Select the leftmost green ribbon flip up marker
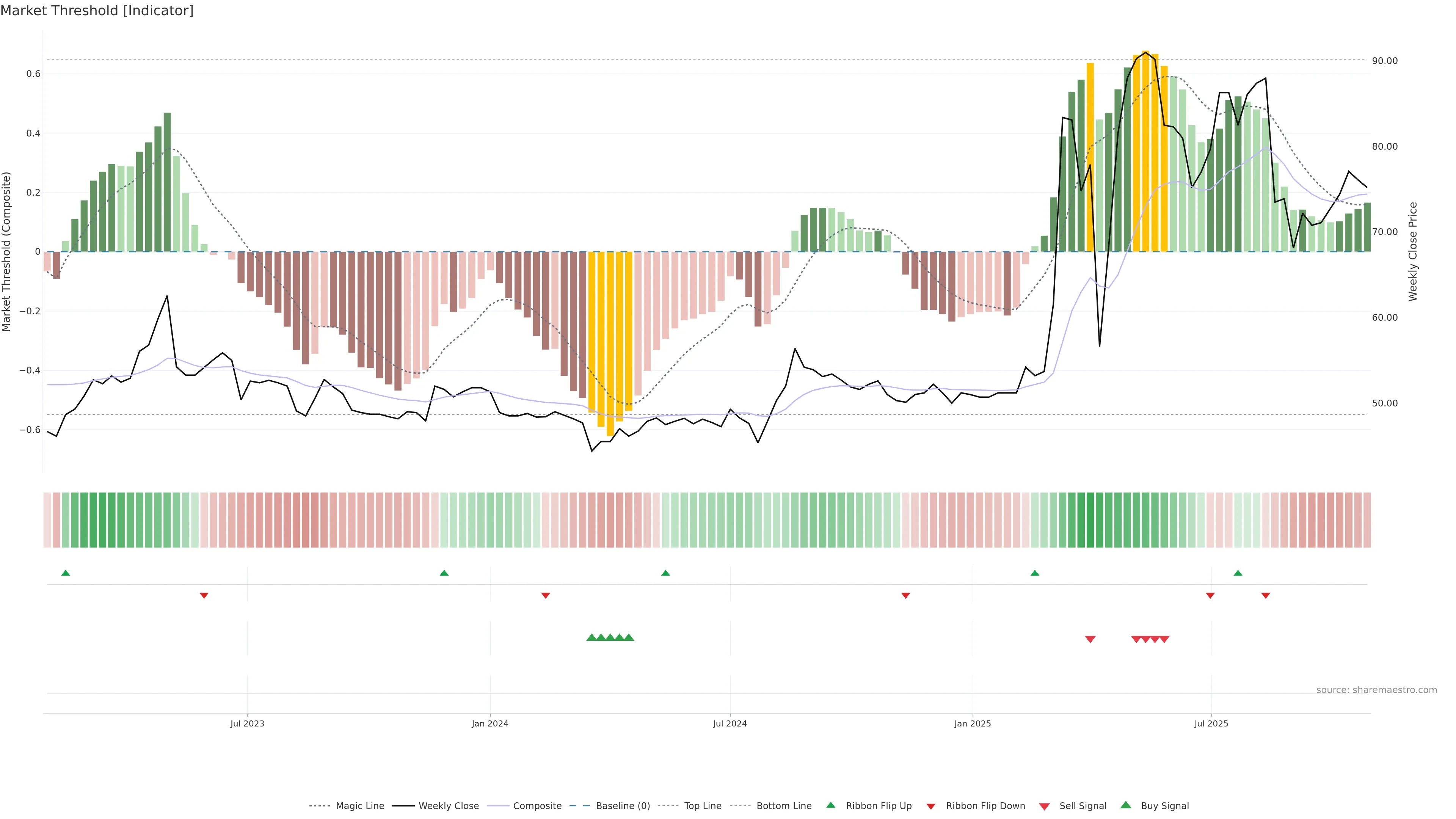This screenshot has height=819, width=1456. tap(66, 573)
